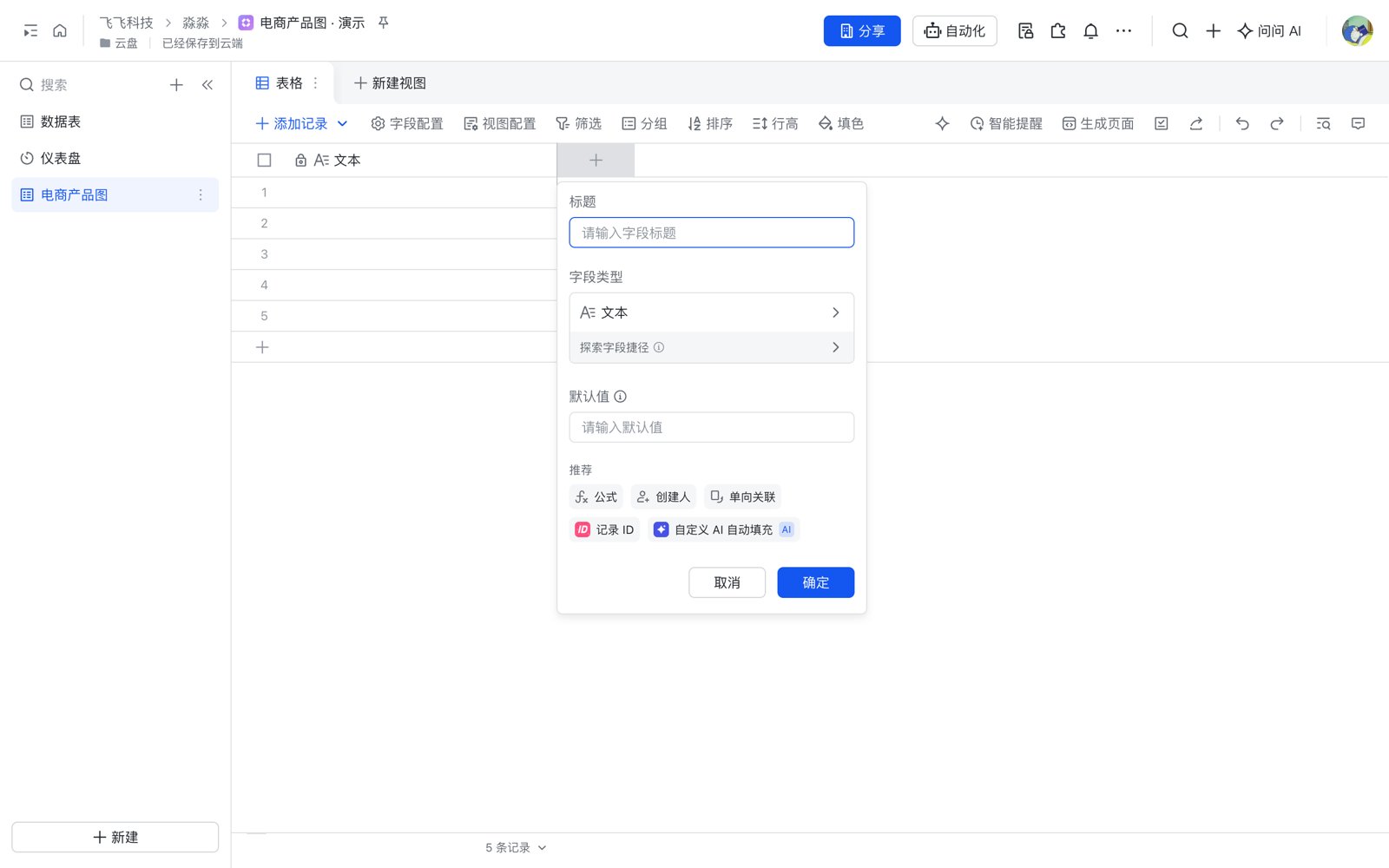This screenshot has height=868, width=1389.
Task: Open 电商产品图 sidebar item's more menu
Action: pos(201,194)
